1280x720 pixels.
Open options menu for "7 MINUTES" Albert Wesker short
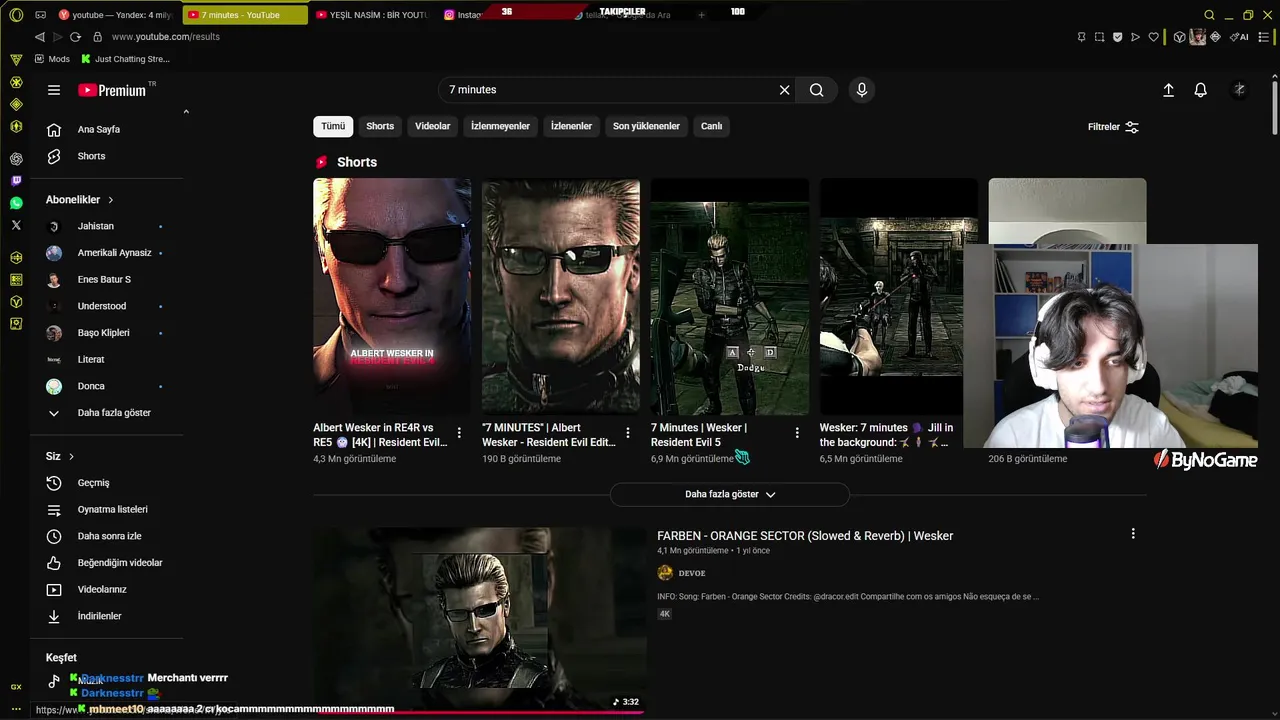[628, 433]
